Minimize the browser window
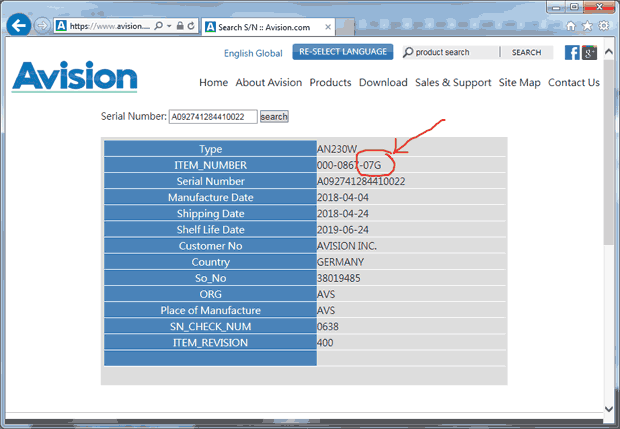The height and width of the screenshot is (429, 620). [x=556, y=7]
